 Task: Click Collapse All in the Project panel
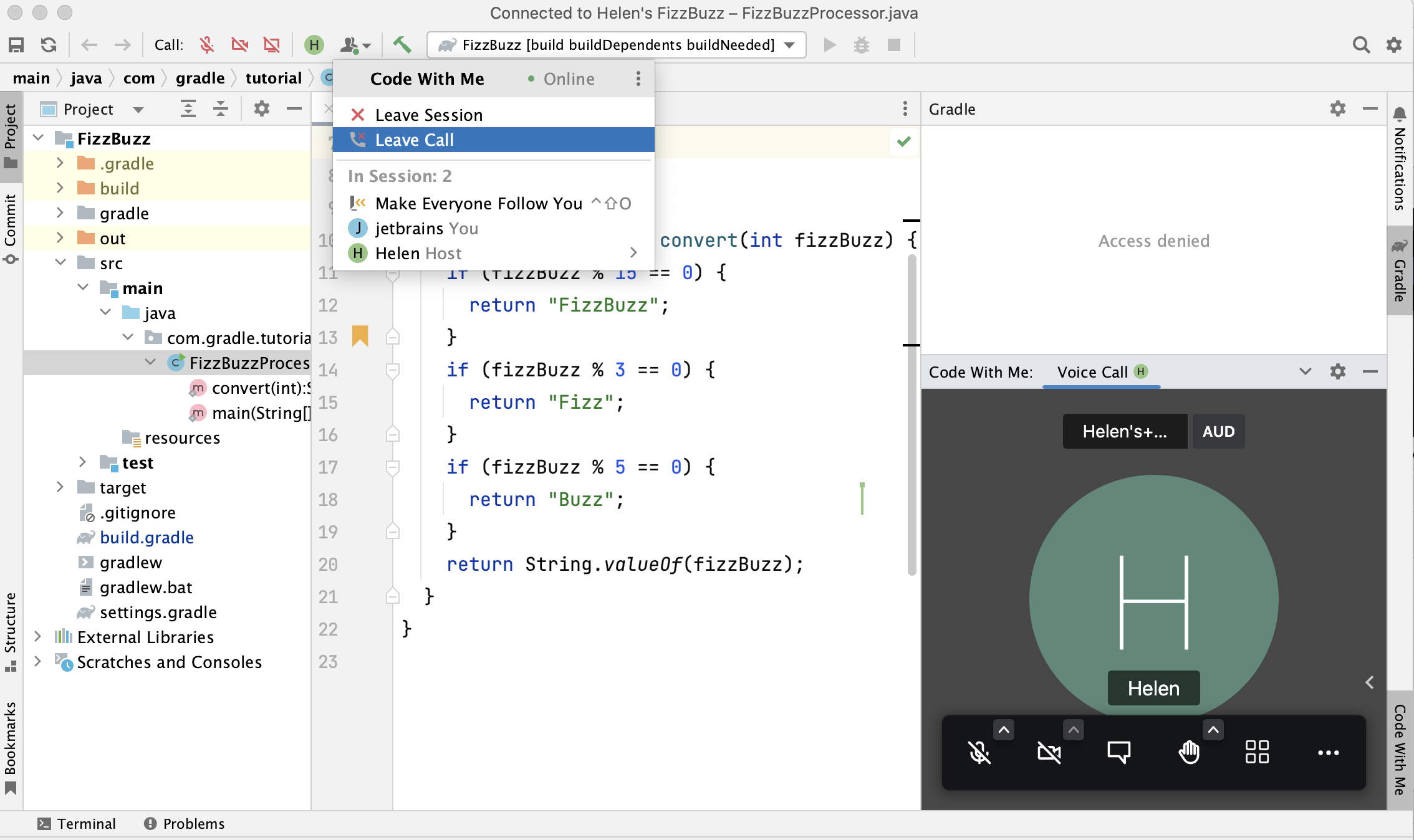[x=221, y=109]
